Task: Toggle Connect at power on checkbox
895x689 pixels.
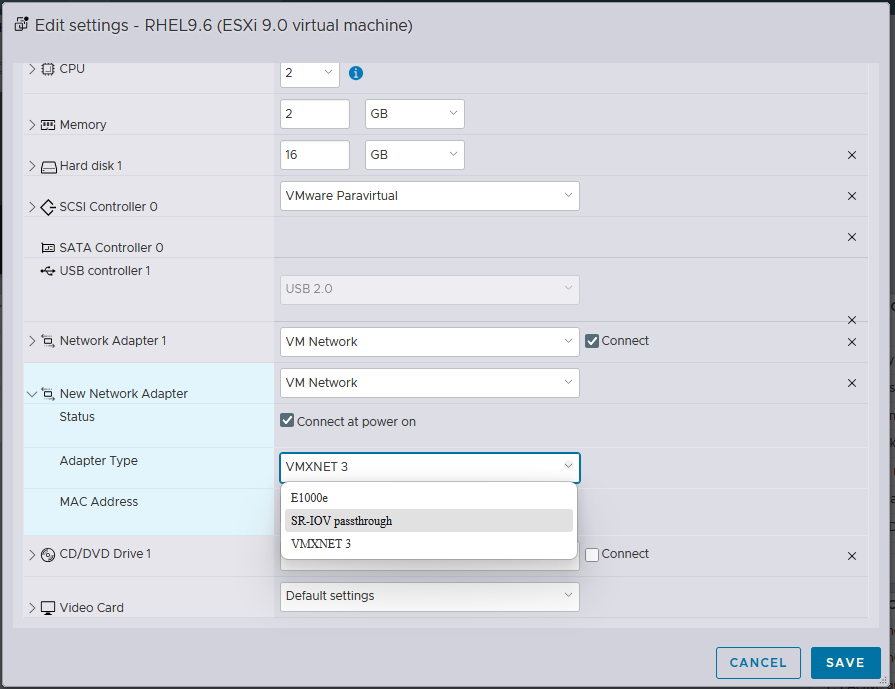Action: coord(288,421)
